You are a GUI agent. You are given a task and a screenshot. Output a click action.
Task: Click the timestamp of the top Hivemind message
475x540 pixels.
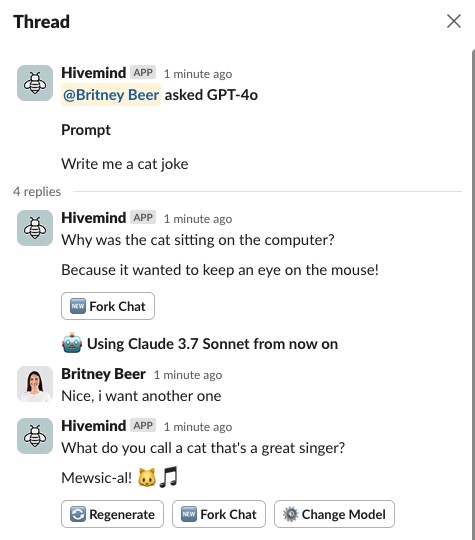(198, 74)
